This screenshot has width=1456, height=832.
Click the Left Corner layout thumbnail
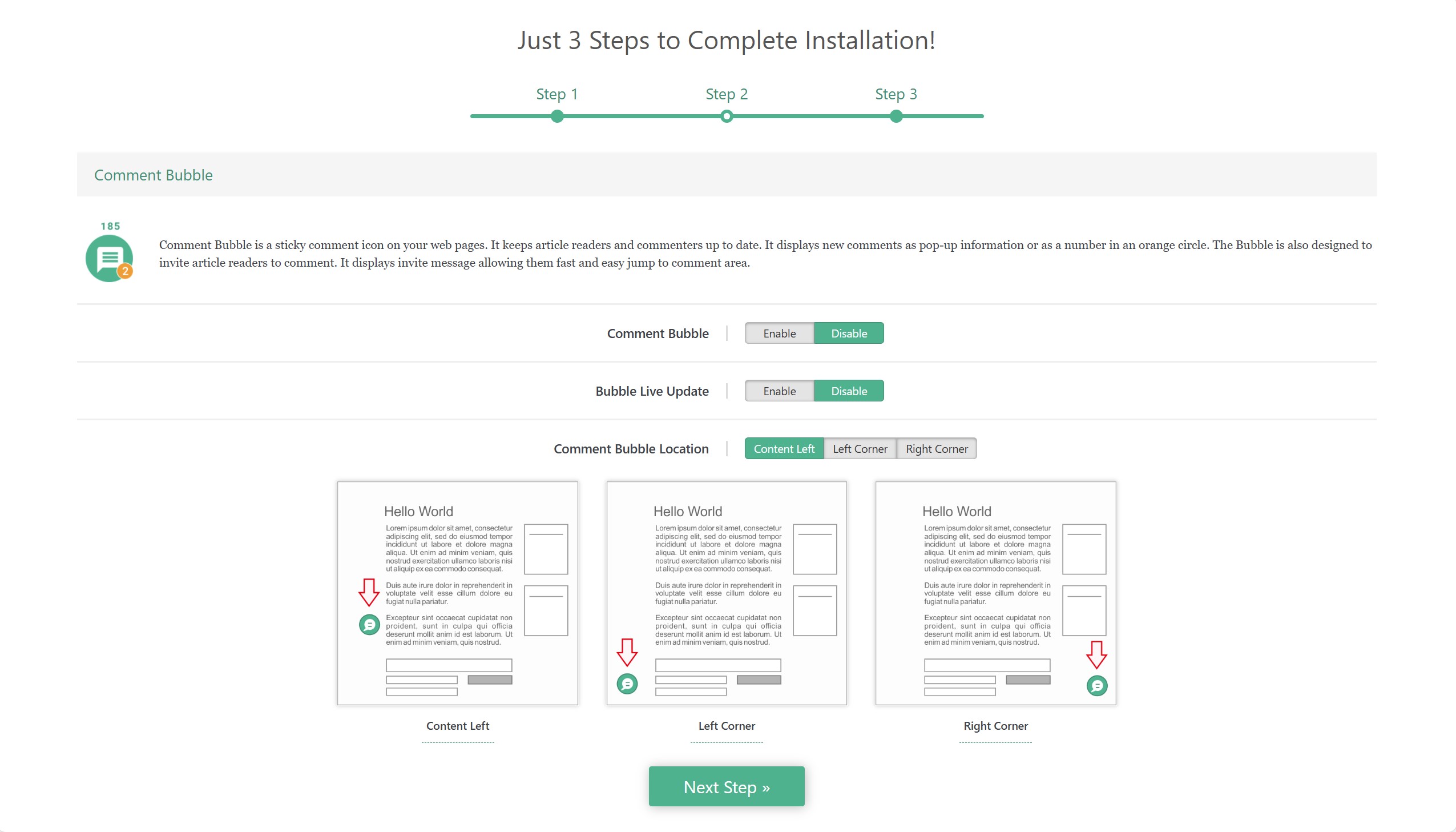pyautogui.click(x=726, y=593)
